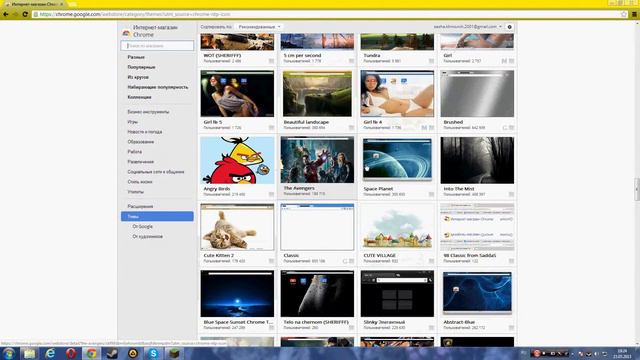Open the Blue Space Sunset theme thumbnail

tap(237, 293)
